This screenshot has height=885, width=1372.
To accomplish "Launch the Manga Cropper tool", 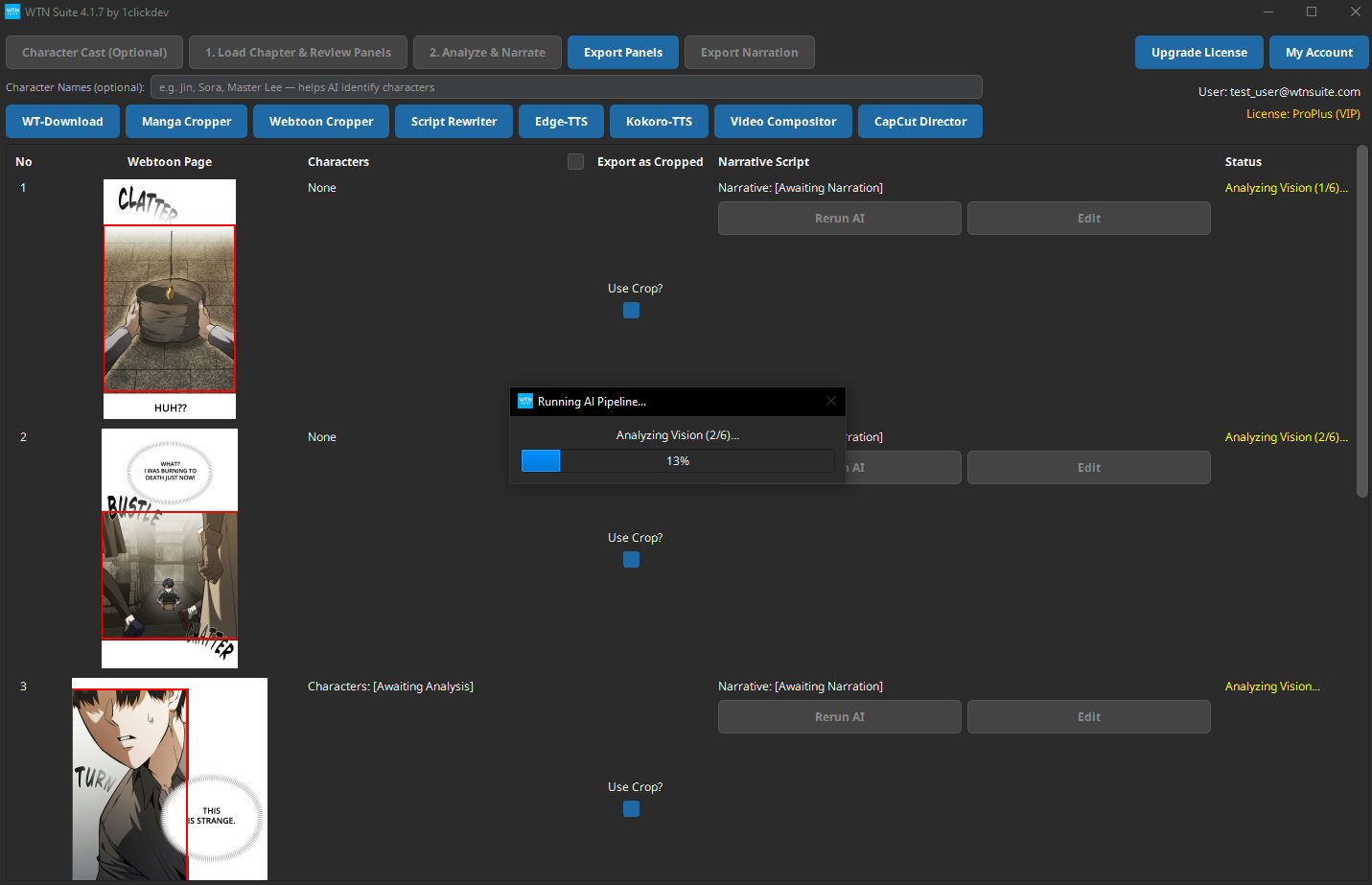I will click(x=185, y=121).
